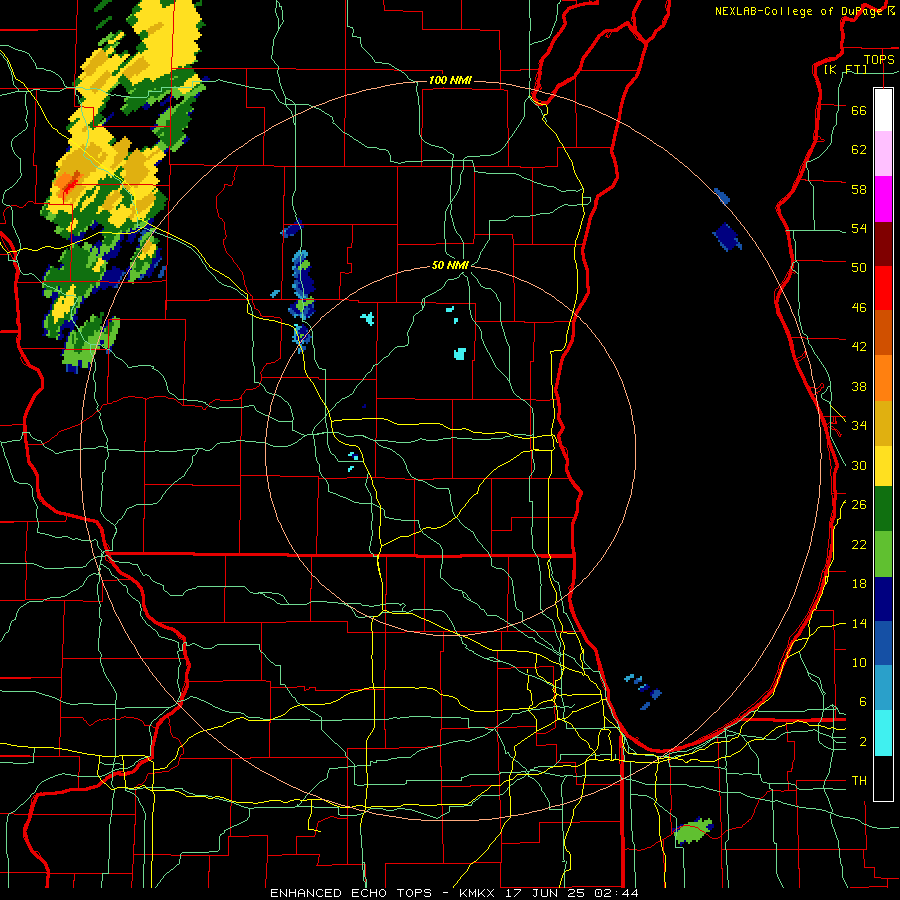Click the 22 legend value
Image resolution: width=900 pixels, height=900 pixels.
(x=859, y=545)
